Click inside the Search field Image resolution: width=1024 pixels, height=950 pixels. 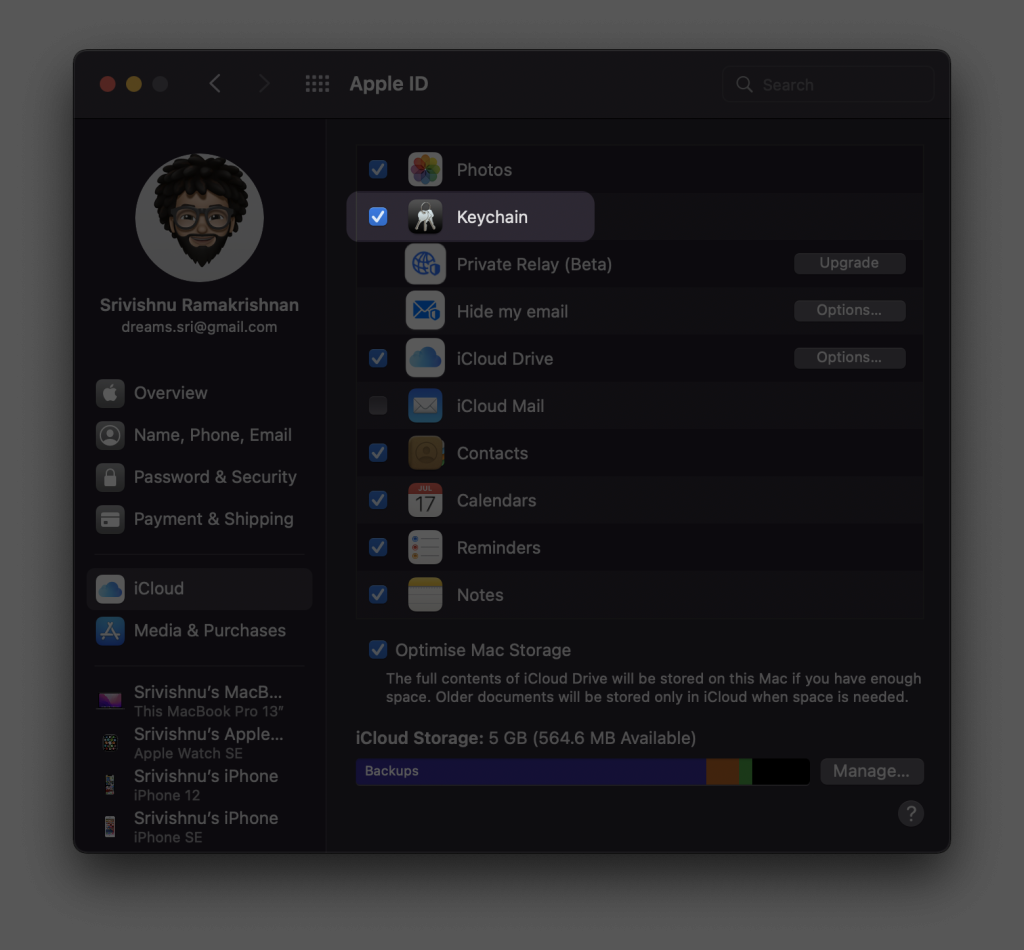[828, 84]
